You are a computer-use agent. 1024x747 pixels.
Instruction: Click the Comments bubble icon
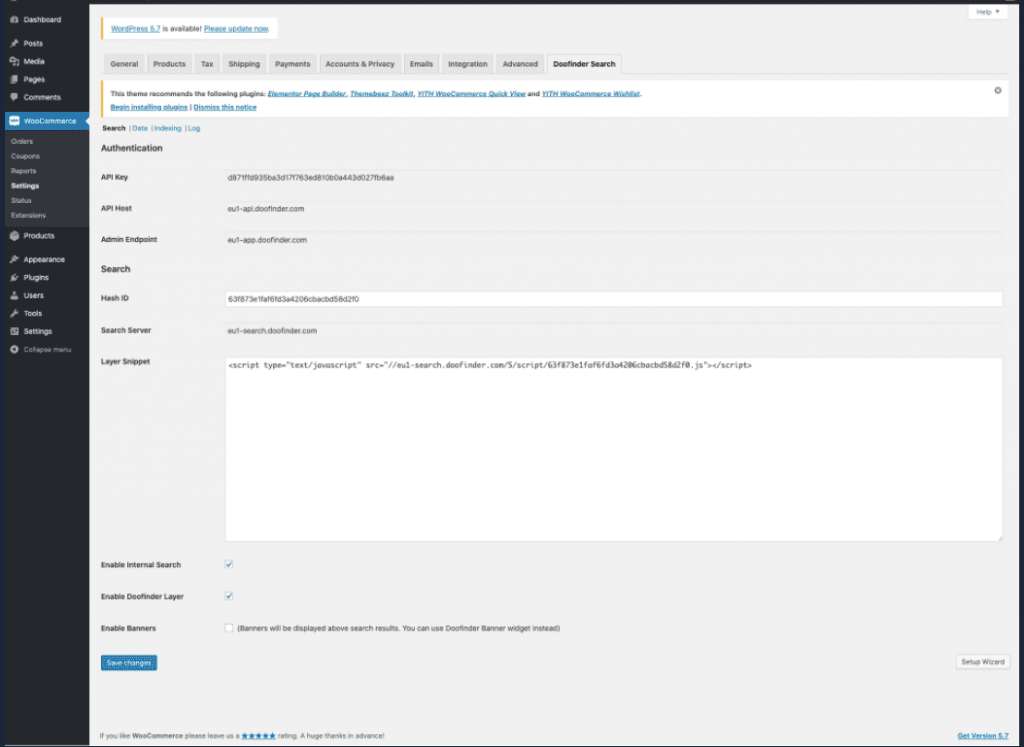click(x=13, y=97)
